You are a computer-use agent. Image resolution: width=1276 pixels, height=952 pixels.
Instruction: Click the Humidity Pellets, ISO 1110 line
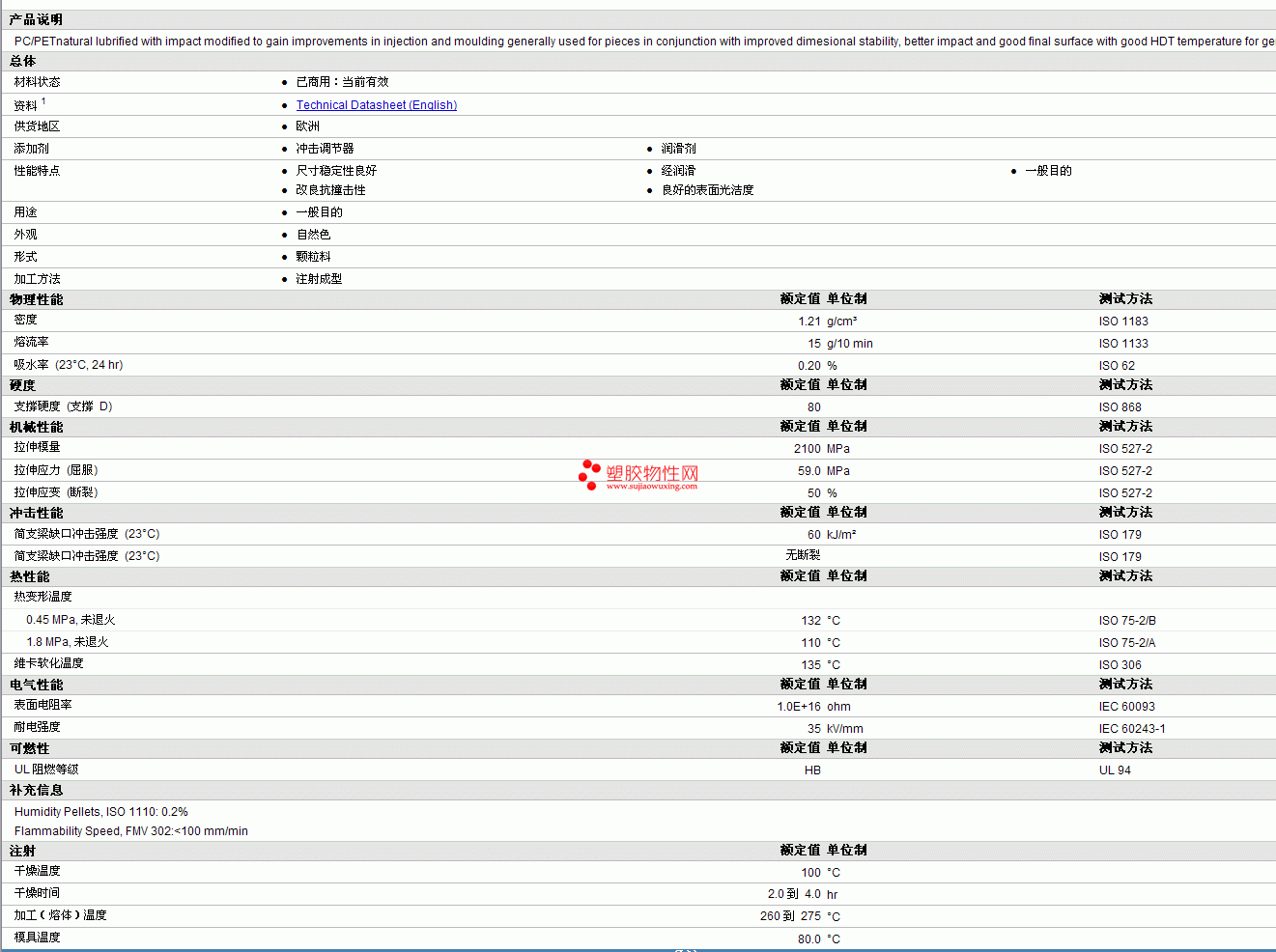tap(101, 812)
